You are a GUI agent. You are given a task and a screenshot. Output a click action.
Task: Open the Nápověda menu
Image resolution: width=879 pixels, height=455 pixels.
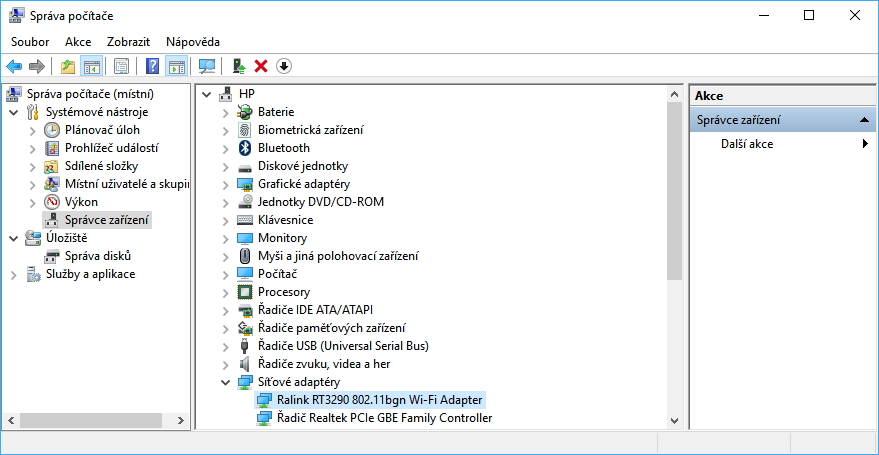193,41
